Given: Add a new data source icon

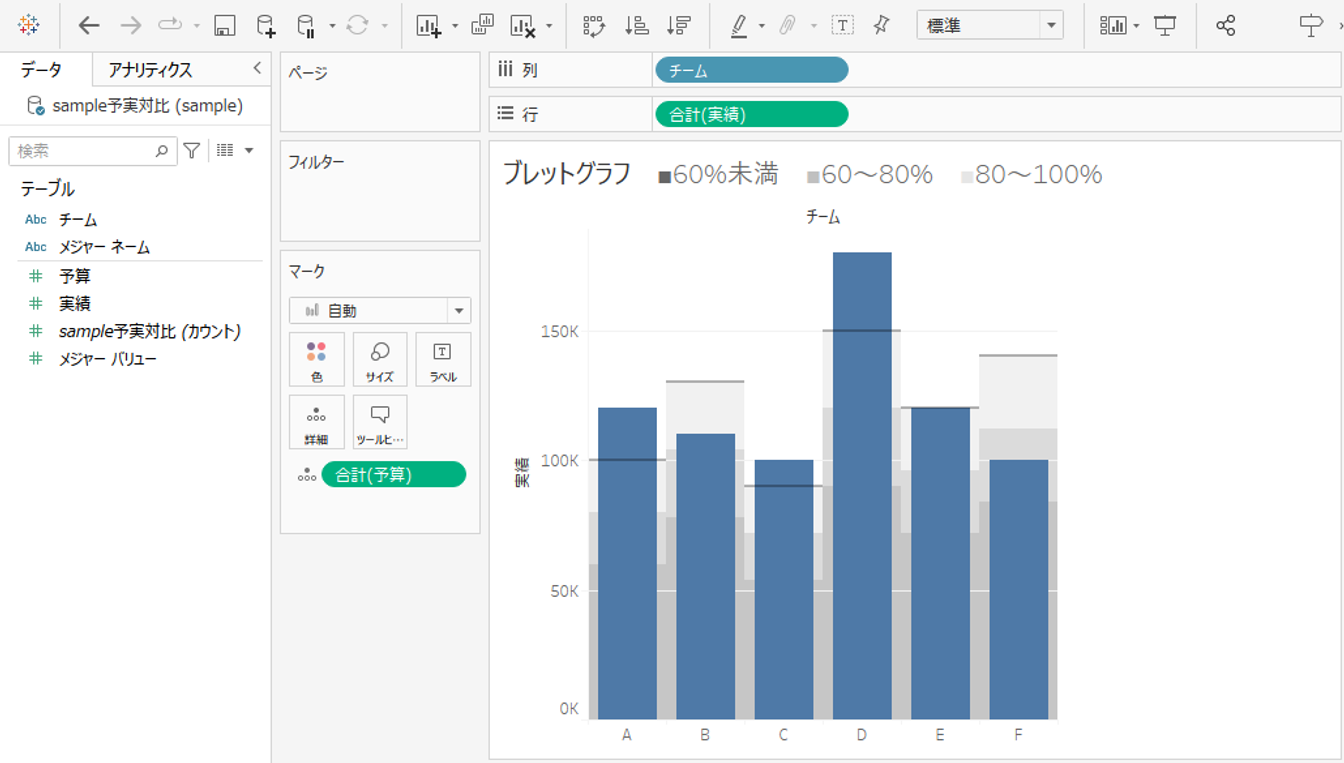Looking at the screenshot, I should tap(265, 26).
